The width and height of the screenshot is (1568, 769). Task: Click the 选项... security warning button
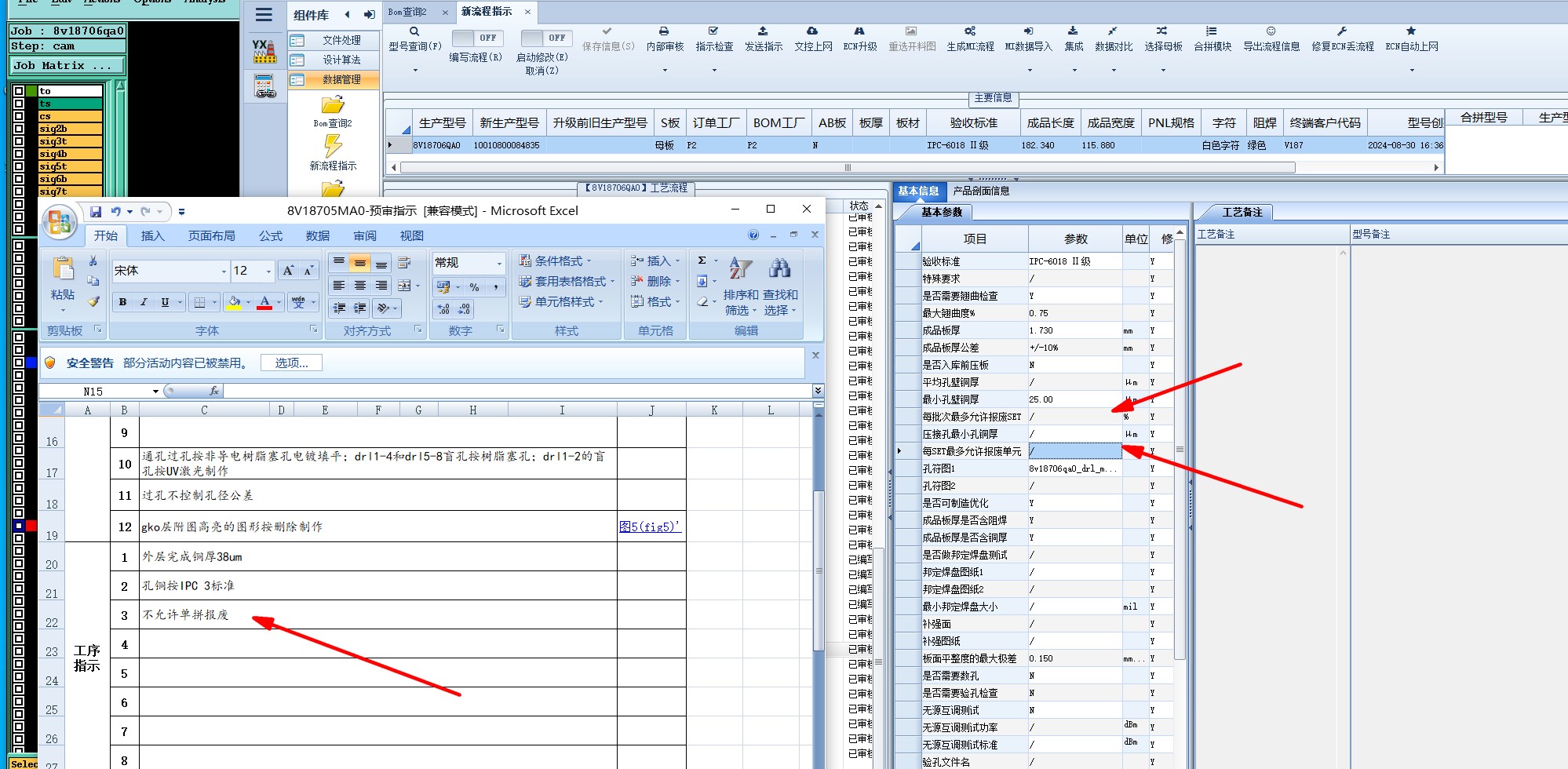291,363
